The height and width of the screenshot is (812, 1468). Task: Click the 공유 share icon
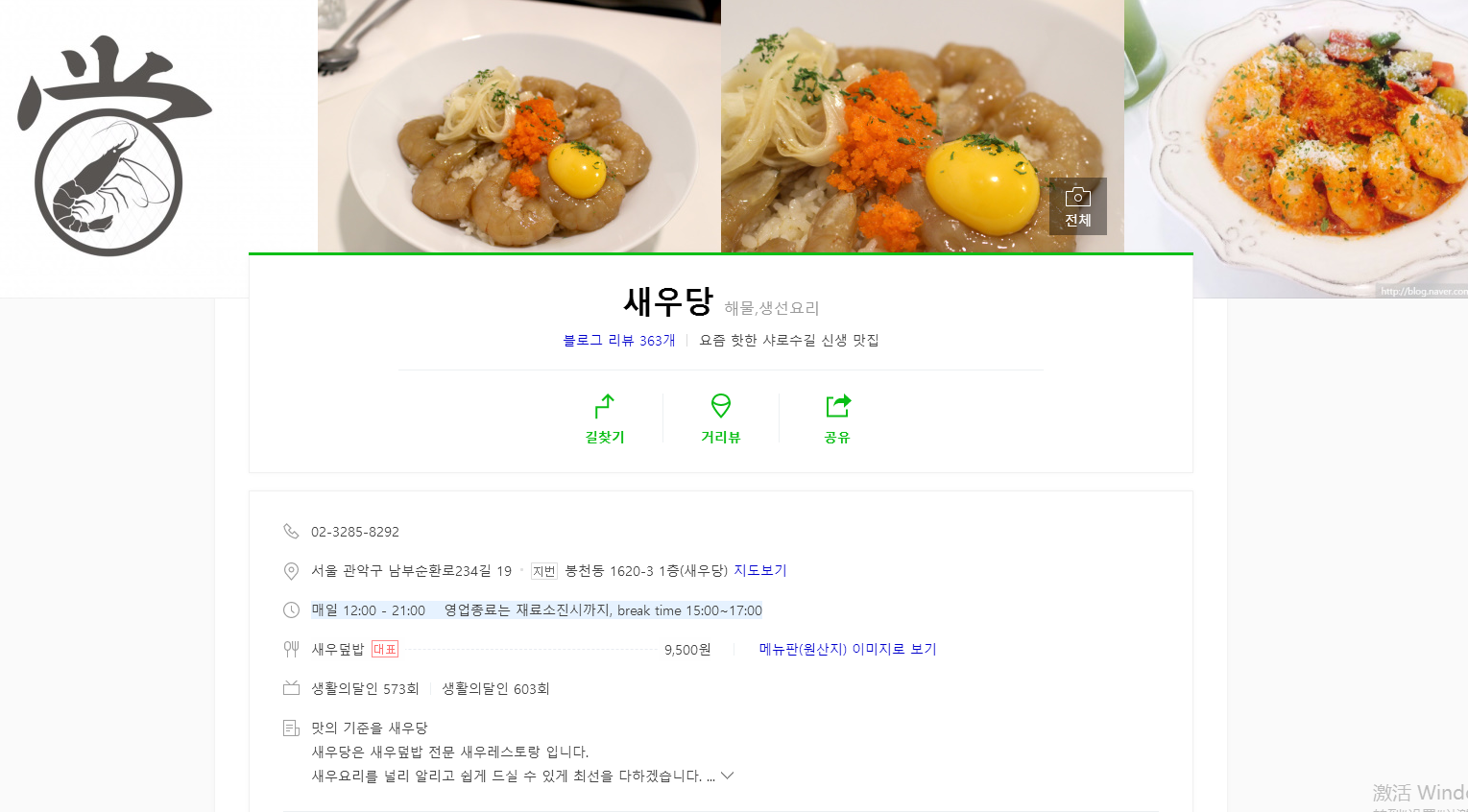(838, 406)
